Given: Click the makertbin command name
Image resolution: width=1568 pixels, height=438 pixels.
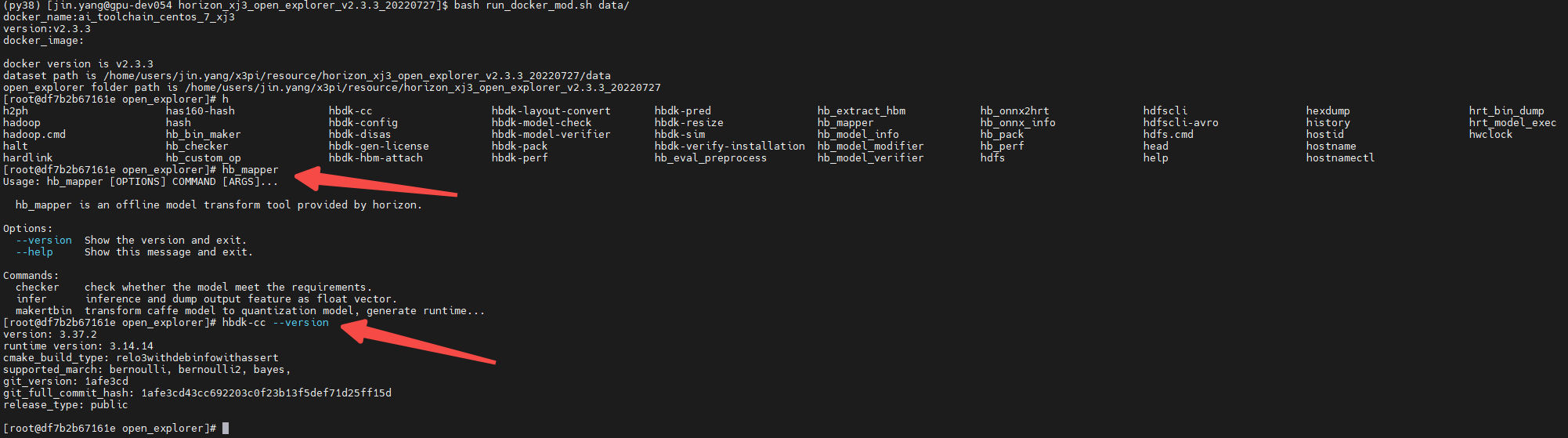Looking at the screenshot, I should tap(44, 311).
